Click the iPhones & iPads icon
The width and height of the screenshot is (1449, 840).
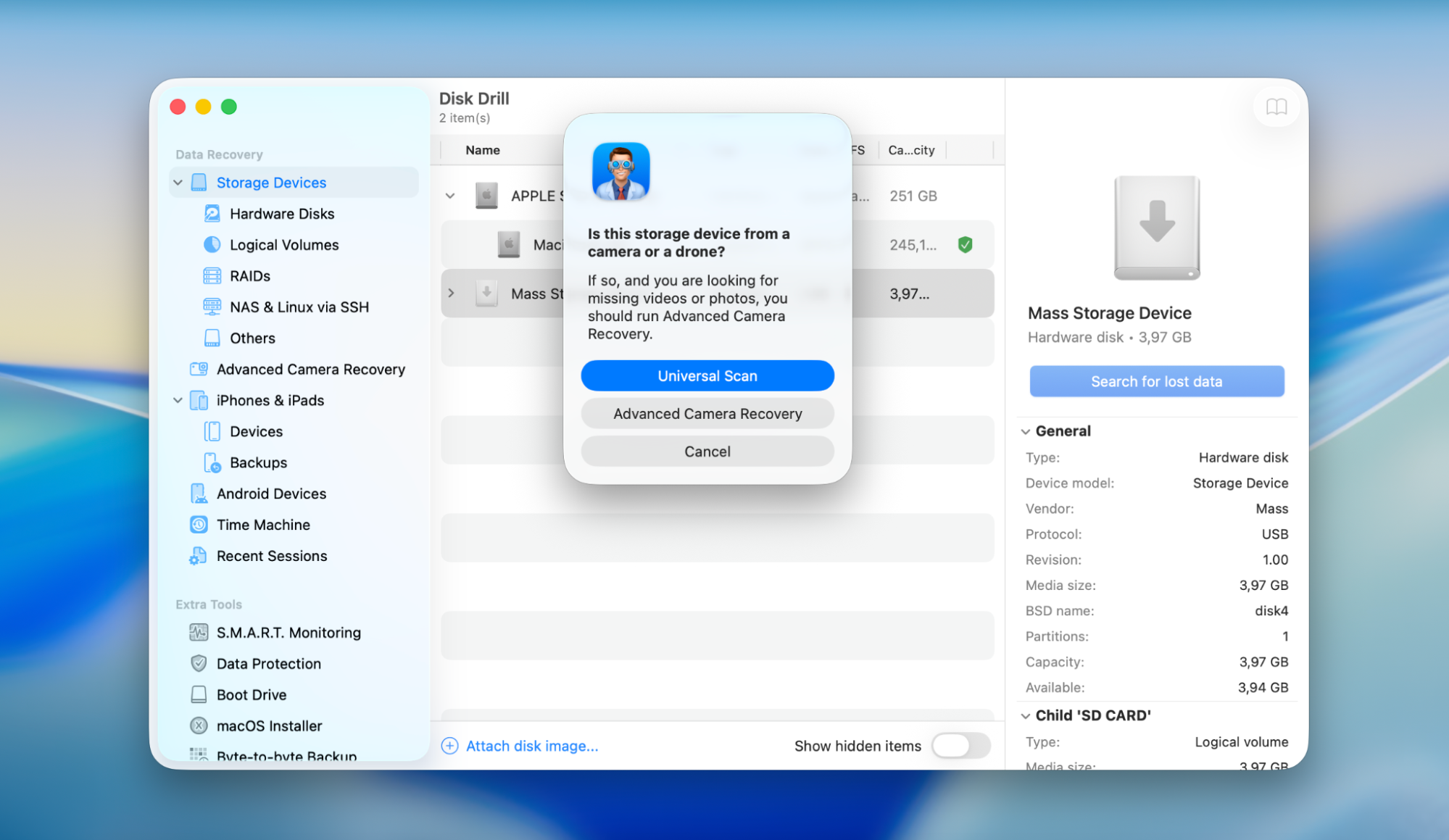199,401
